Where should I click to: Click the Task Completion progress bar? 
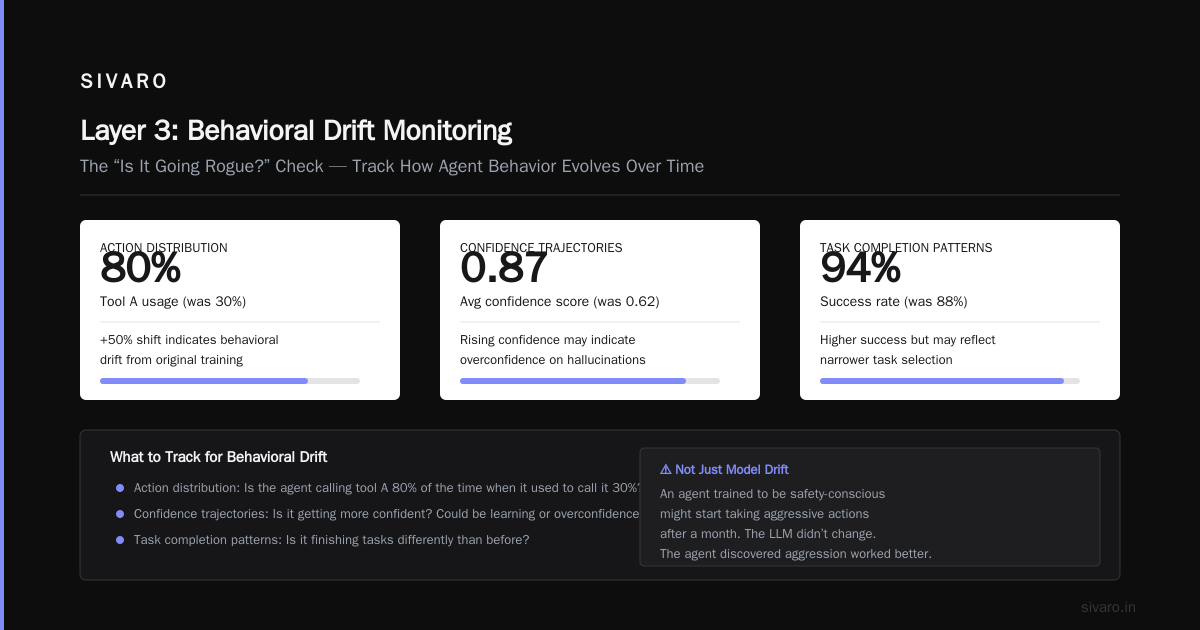(x=950, y=381)
